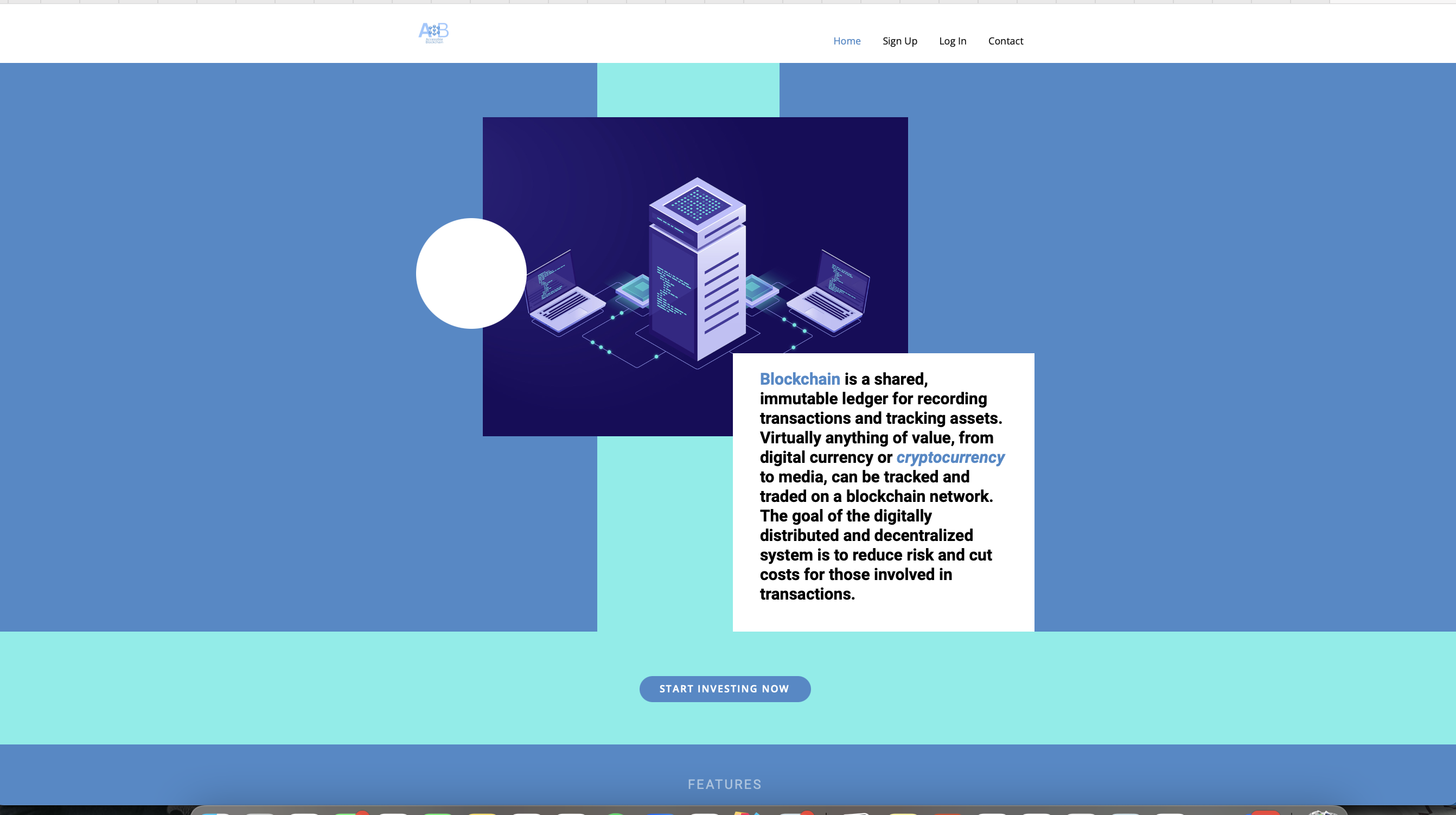The height and width of the screenshot is (815, 1456).
Task: Click the teal strip above the hero image
Action: pyautogui.click(x=688, y=90)
